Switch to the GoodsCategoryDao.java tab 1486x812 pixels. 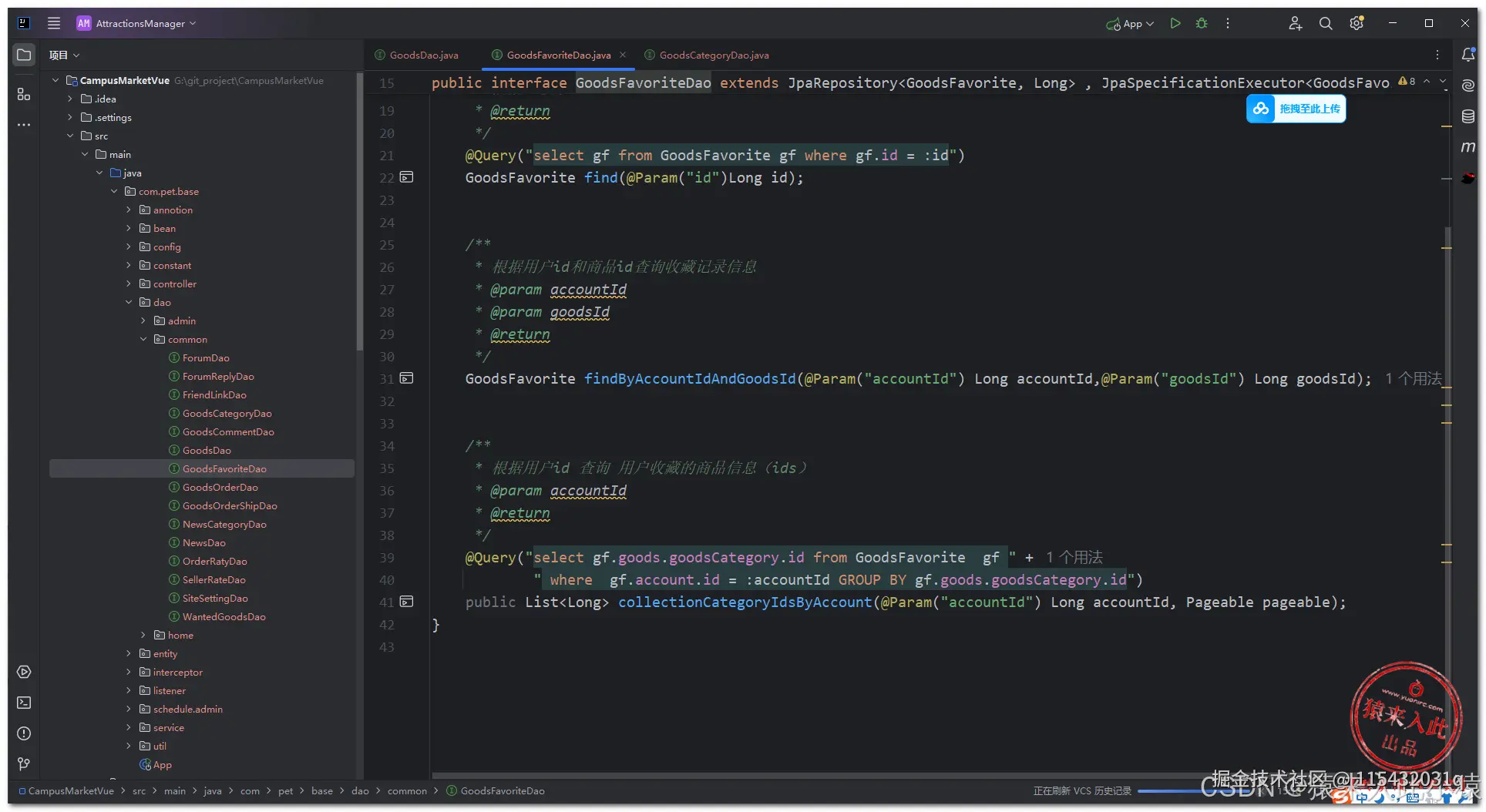point(706,55)
